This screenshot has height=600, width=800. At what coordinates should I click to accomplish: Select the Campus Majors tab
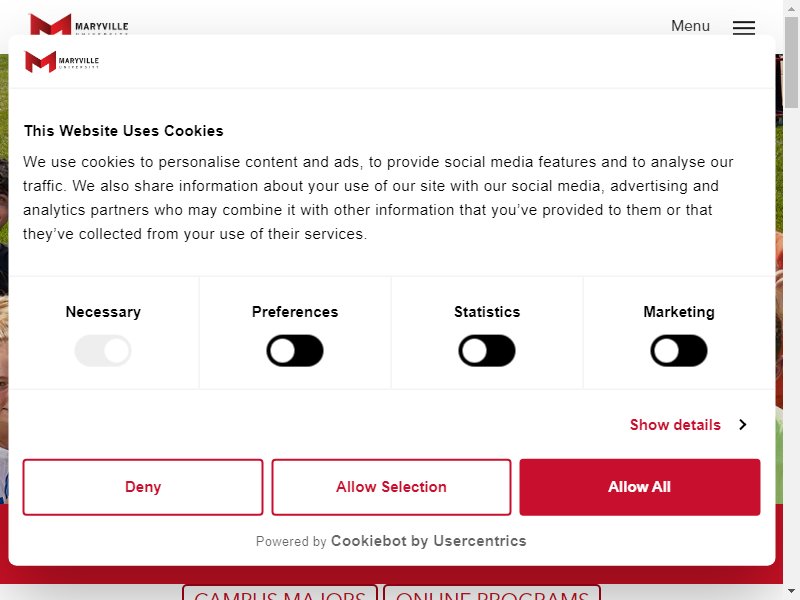(280, 592)
